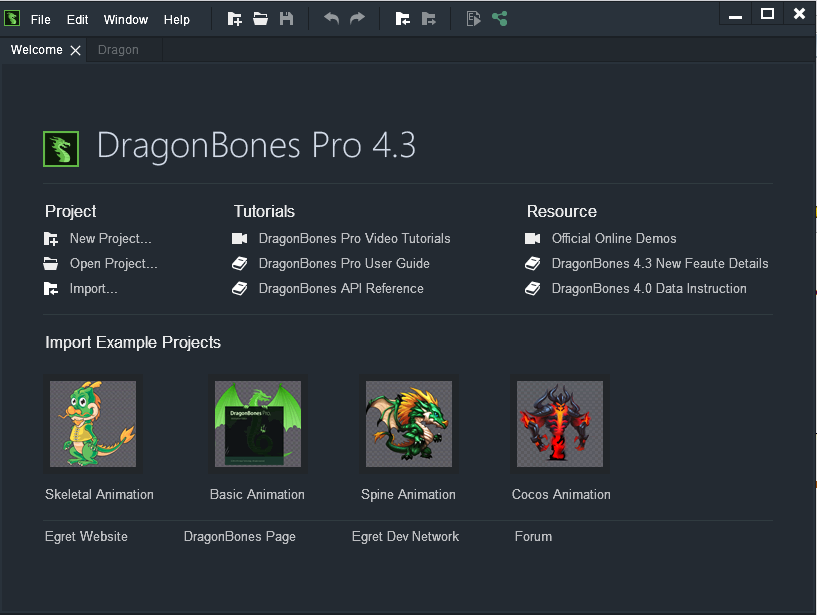This screenshot has height=615, width=817.
Task: Click the DragonBones app logo in menu bar
Action: pyautogui.click(x=12, y=19)
